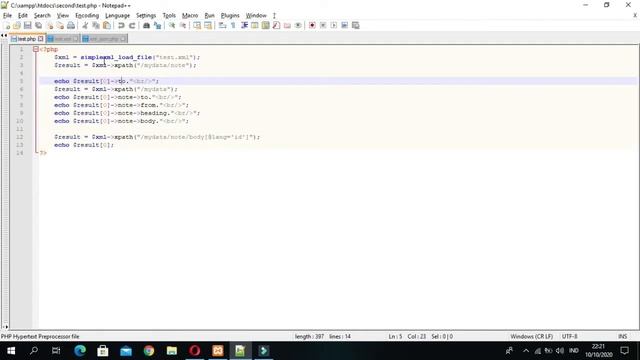
Task: Click the Paste clipboard icon
Action: tap(107, 25)
